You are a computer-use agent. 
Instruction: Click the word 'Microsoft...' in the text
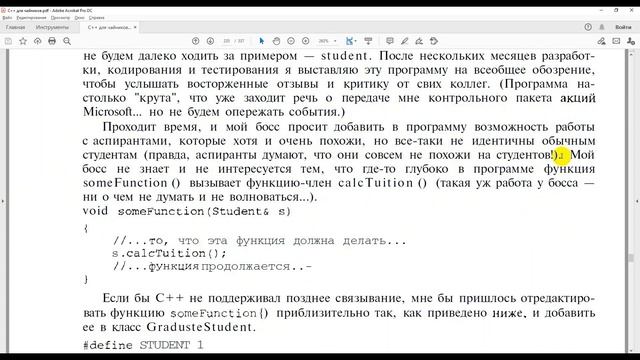(113, 112)
